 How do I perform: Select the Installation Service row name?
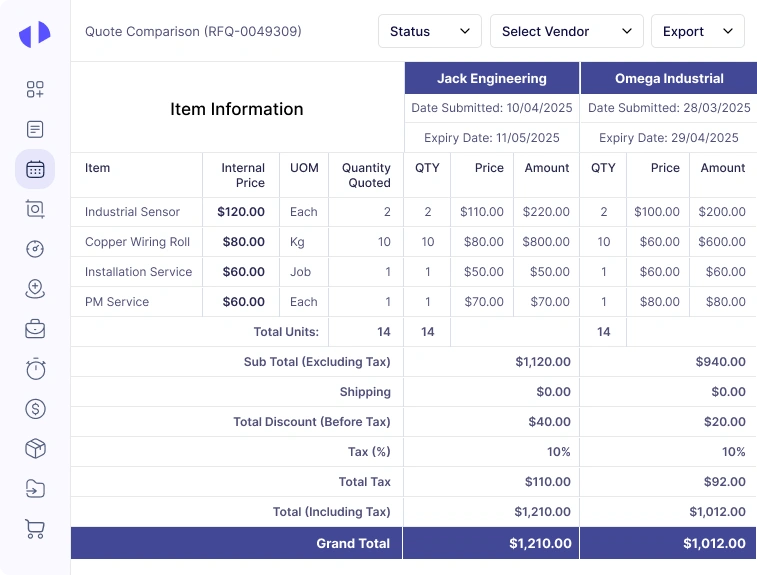[x=139, y=271]
